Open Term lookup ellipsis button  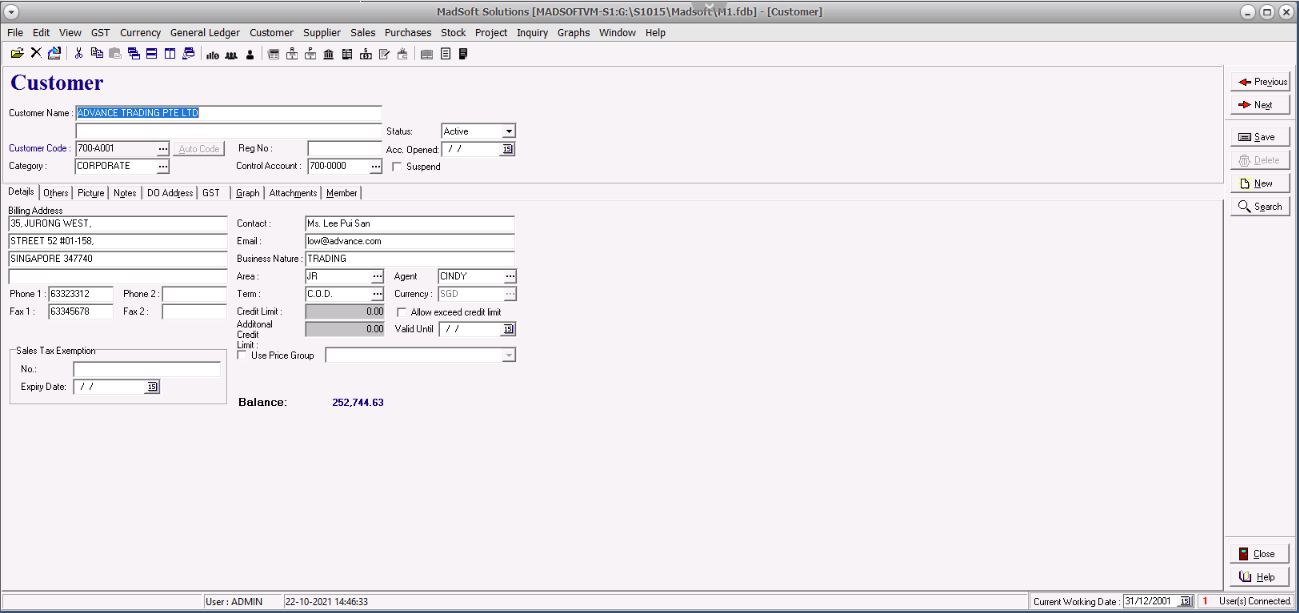377,294
